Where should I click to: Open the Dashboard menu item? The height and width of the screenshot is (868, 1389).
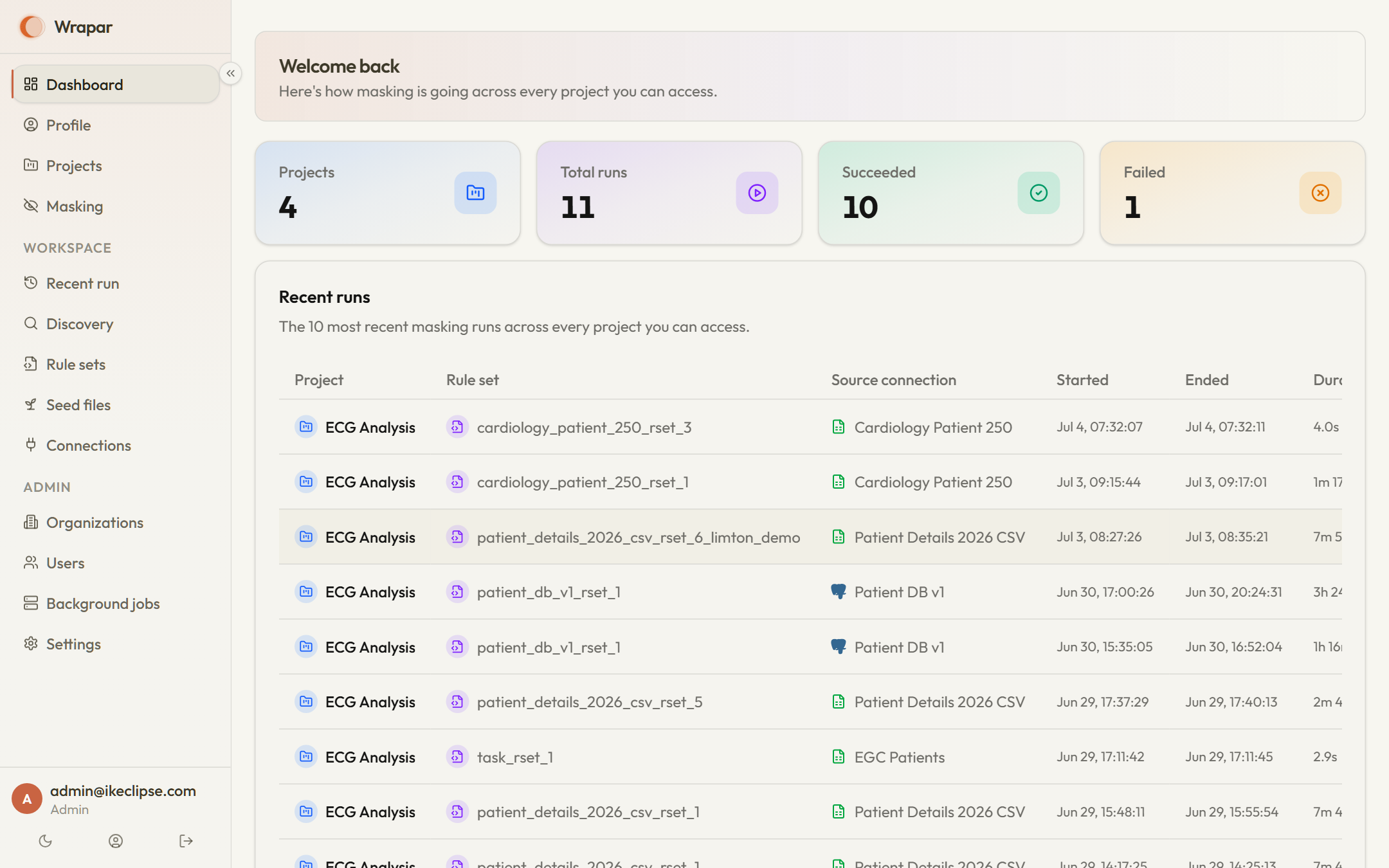click(x=116, y=84)
